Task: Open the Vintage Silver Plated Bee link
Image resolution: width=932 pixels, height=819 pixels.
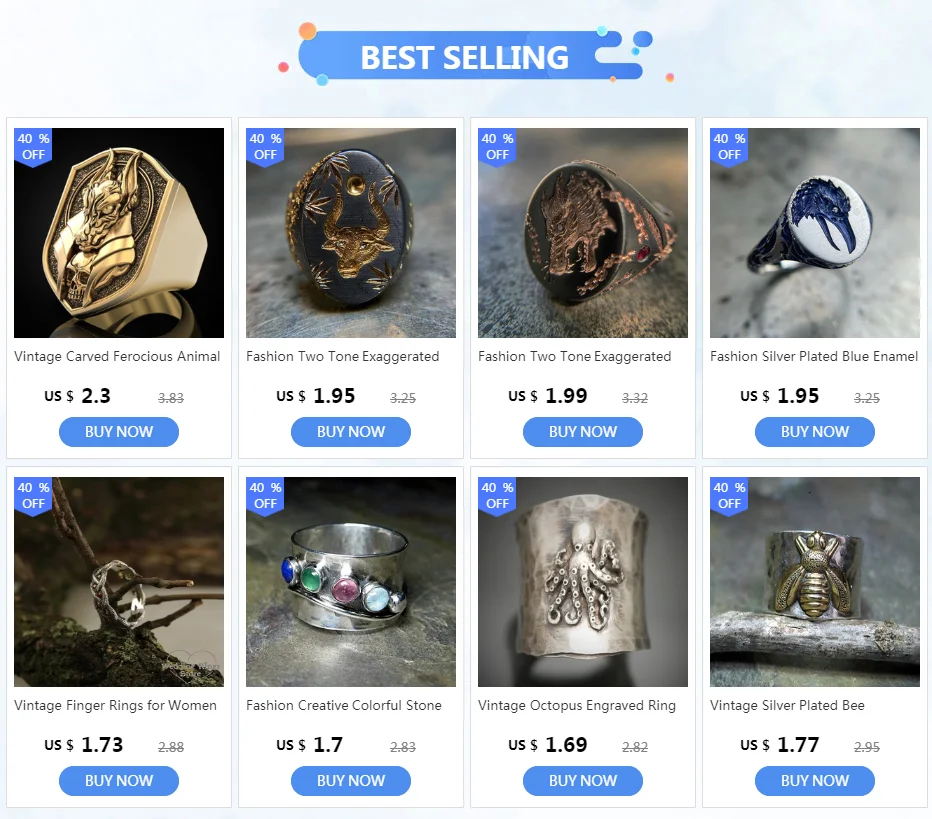Action: (787, 705)
